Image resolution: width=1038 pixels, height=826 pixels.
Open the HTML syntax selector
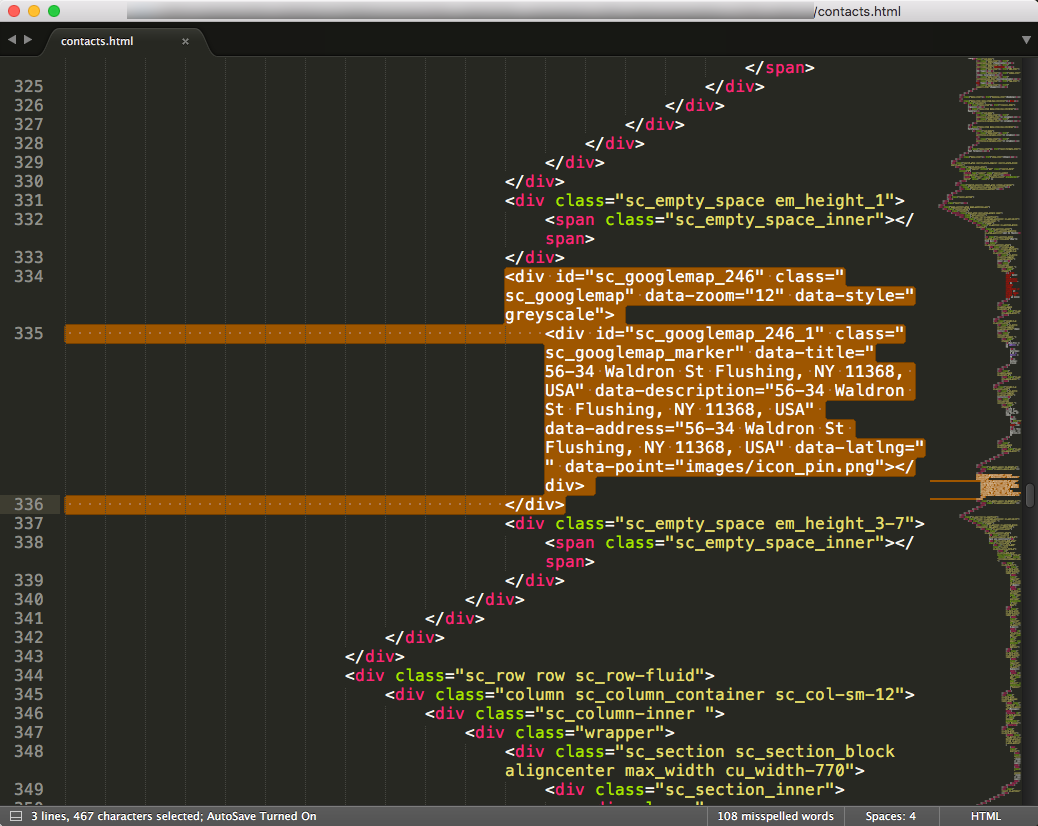pos(985,816)
